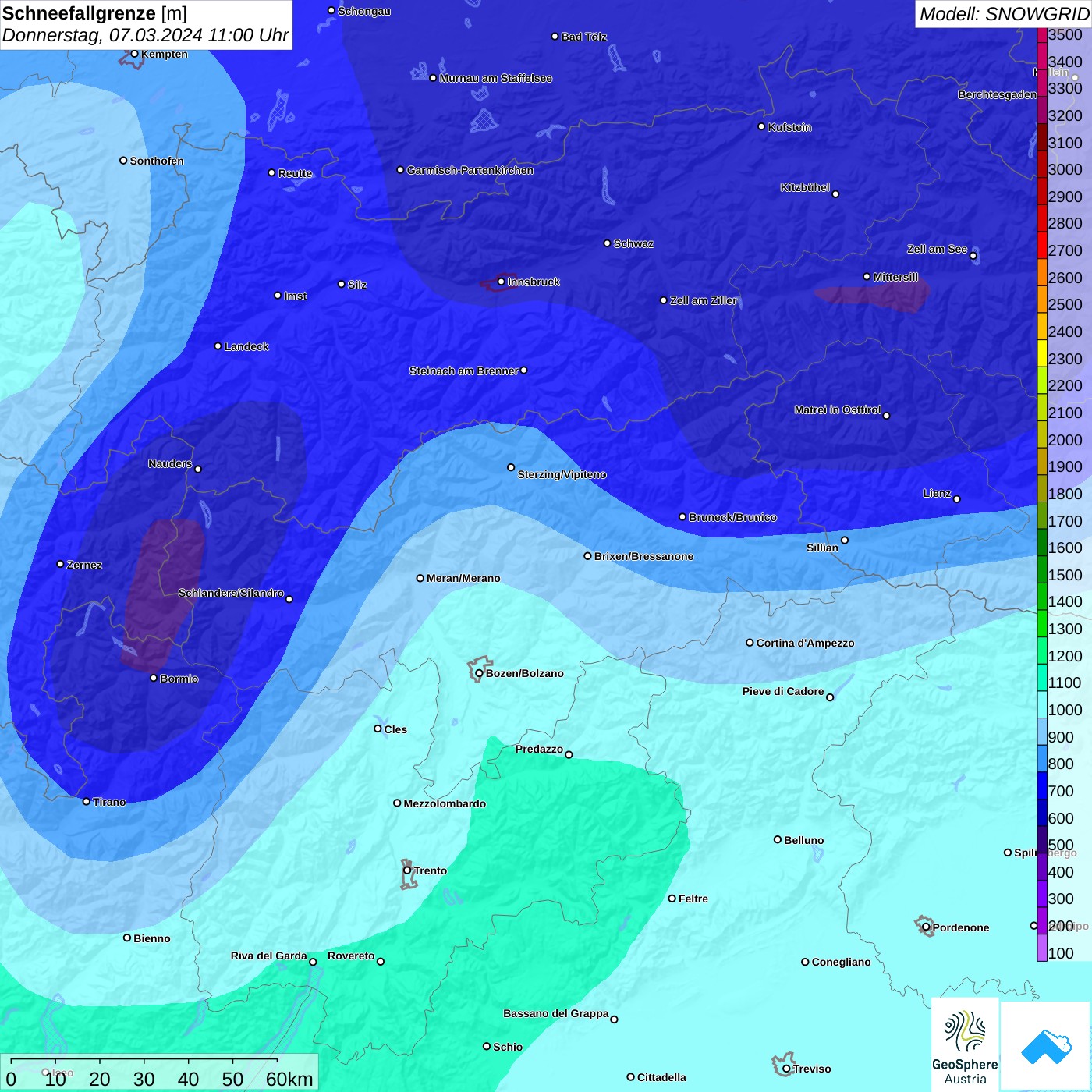Select the 1000 m light cyan legend color

[x=1042, y=704]
